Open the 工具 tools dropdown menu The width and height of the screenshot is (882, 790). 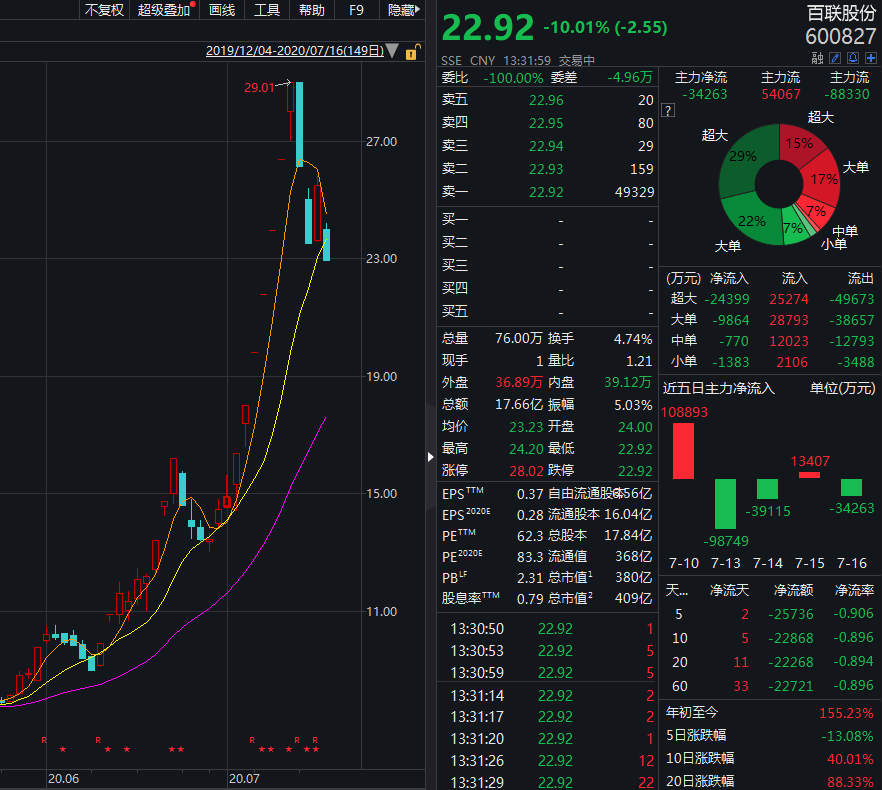point(267,10)
